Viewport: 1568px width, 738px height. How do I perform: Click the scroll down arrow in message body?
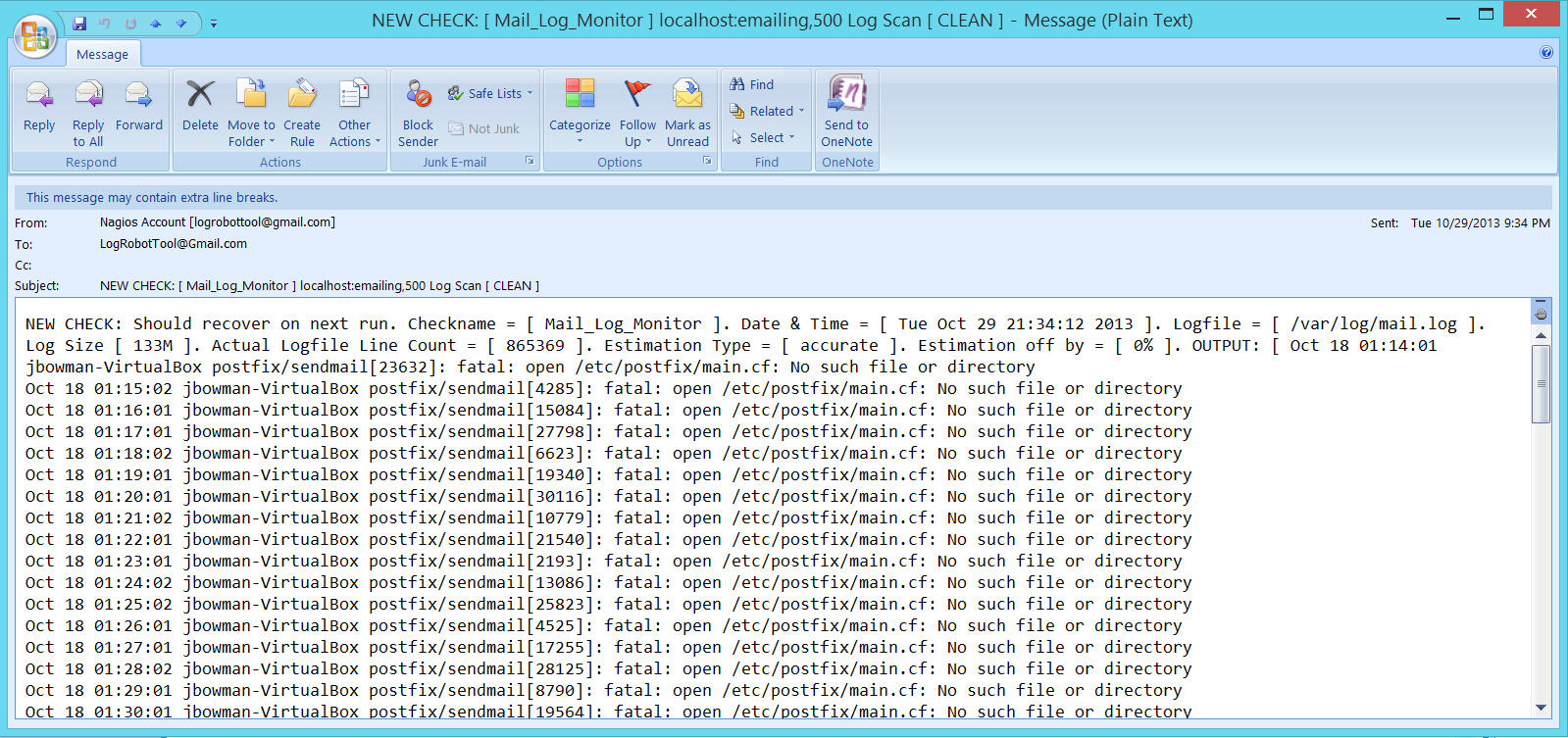tap(1541, 708)
